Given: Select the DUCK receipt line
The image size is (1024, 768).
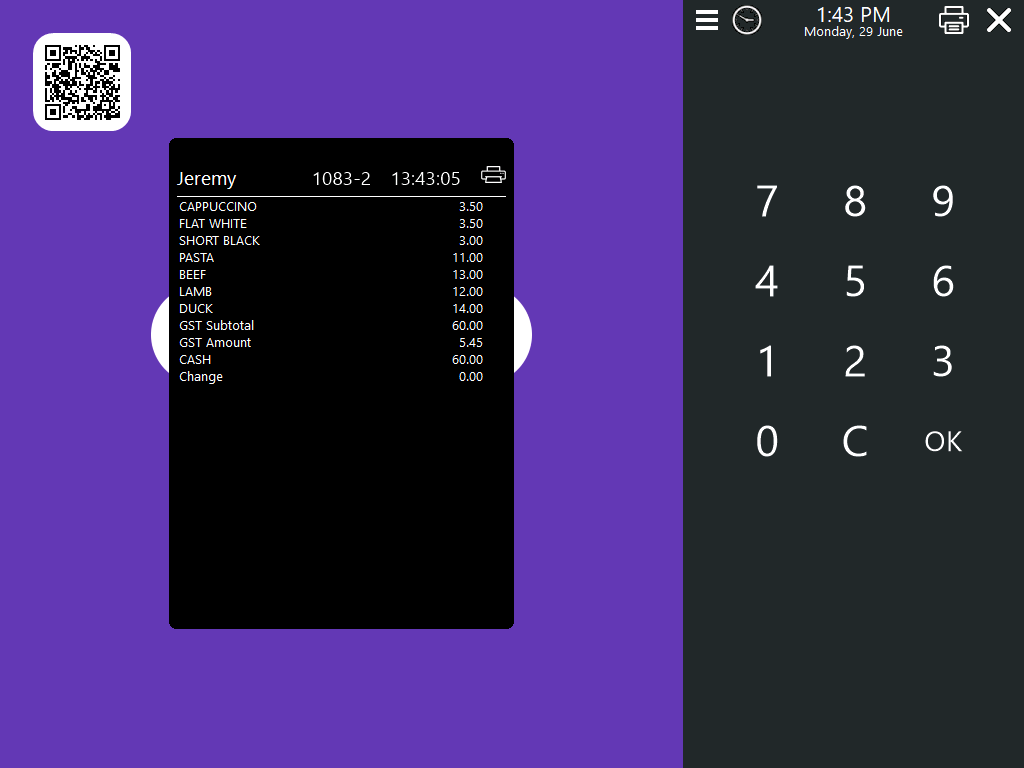Looking at the screenshot, I should (x=331, y=308).
